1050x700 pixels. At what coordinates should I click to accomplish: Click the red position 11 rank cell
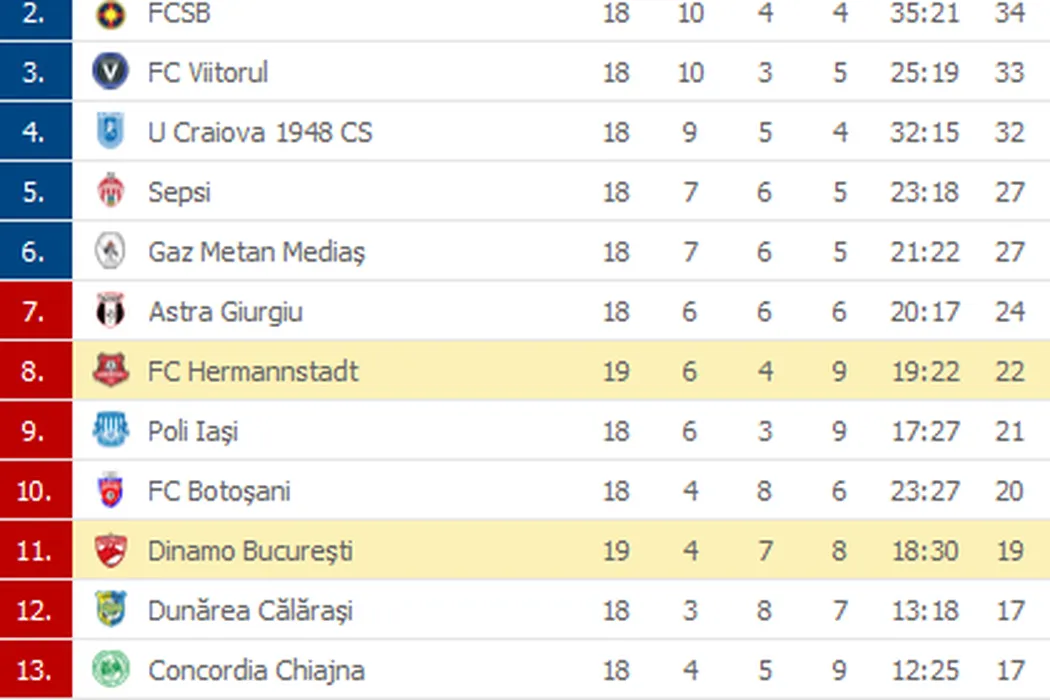click(34, 551)
